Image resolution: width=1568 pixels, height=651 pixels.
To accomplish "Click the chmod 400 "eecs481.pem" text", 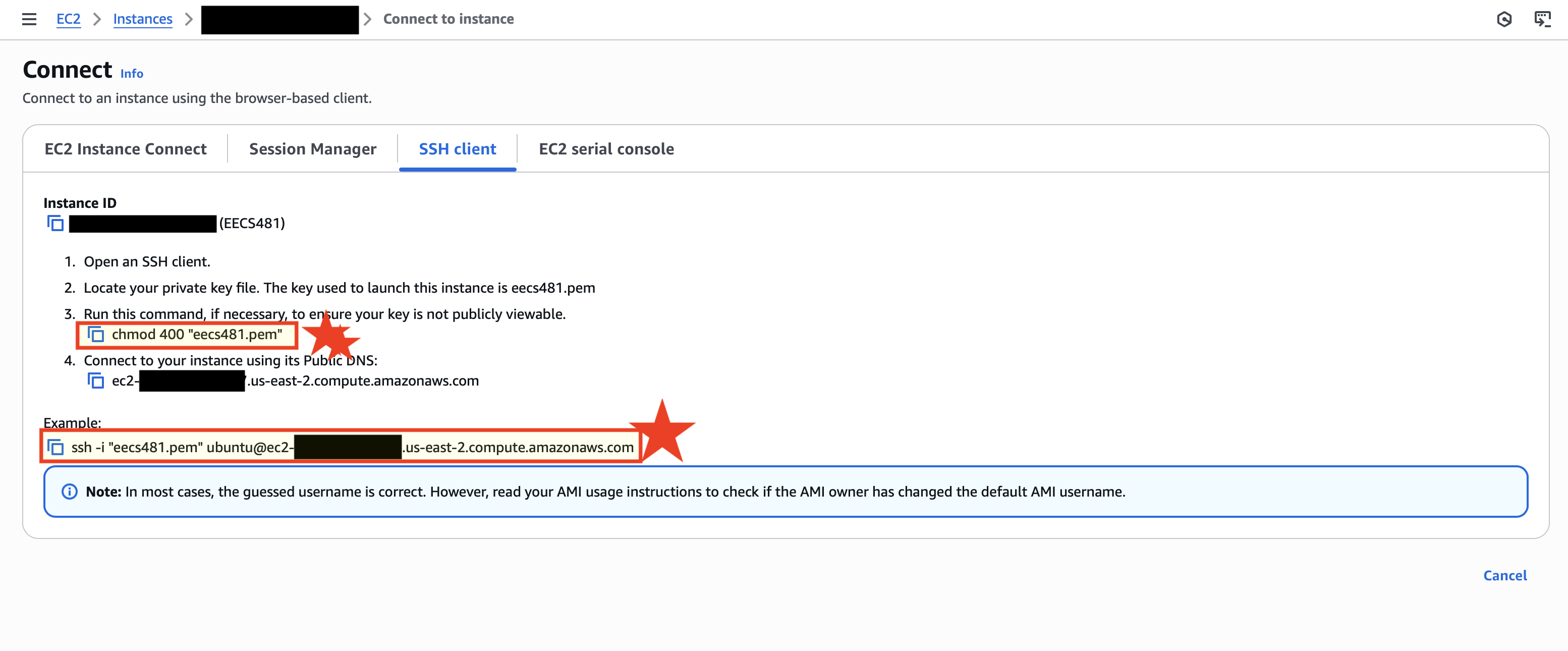I will [x=197, y=334].
